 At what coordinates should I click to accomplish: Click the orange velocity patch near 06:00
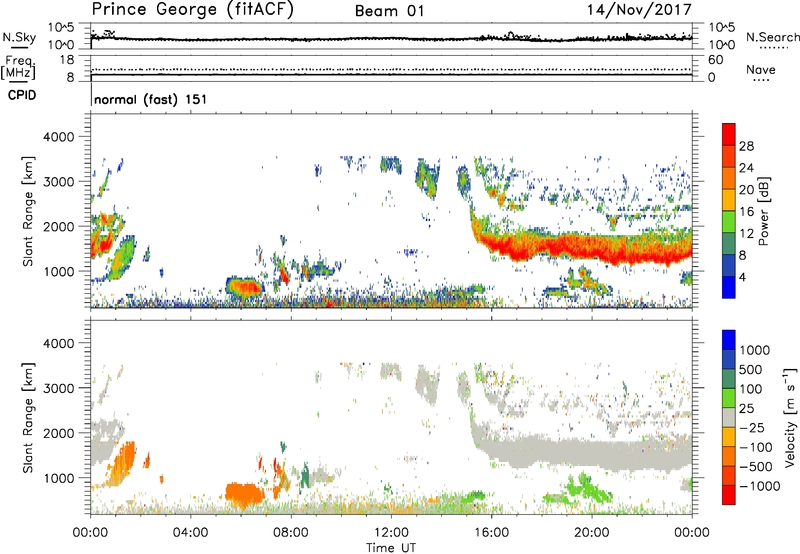coord(244,494)
